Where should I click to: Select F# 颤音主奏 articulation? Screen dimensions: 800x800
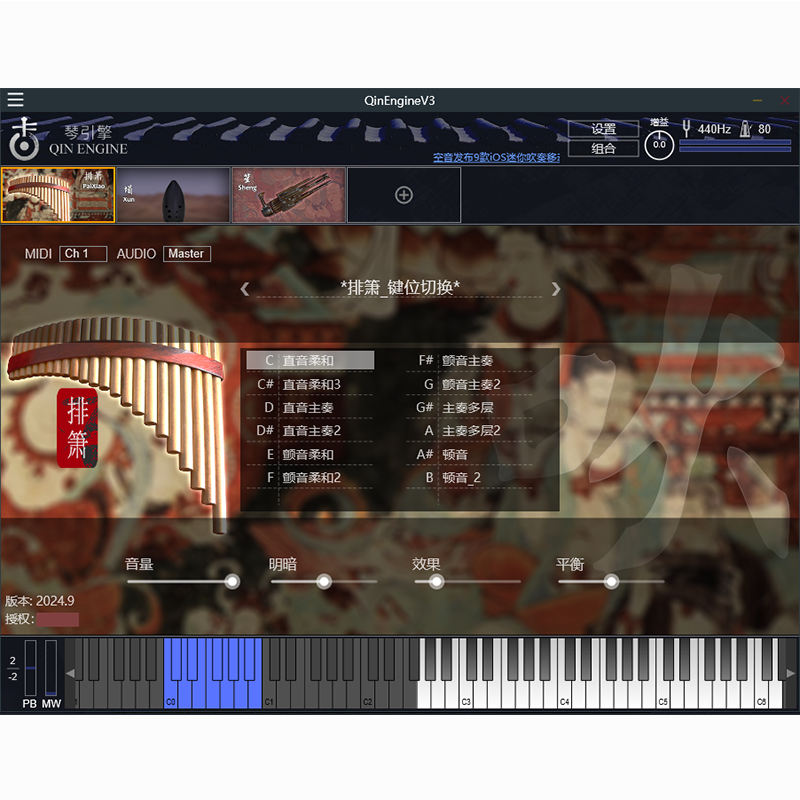[469, 360]
